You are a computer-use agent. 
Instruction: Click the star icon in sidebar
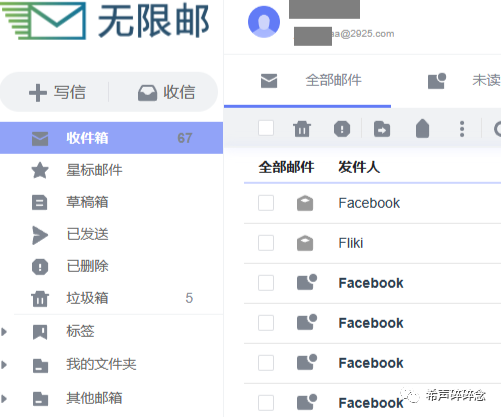pos(40,170)
